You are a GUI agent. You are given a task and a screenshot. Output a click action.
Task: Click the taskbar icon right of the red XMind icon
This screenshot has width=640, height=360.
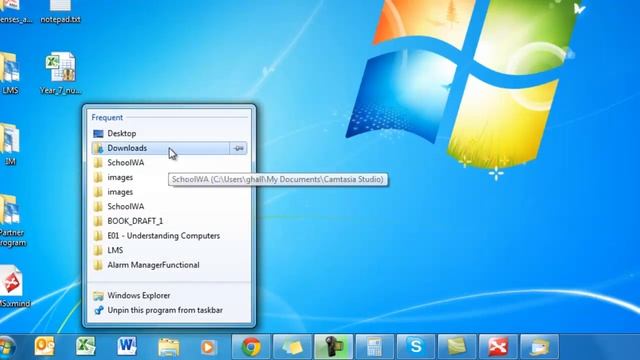[x=539, y=347]
